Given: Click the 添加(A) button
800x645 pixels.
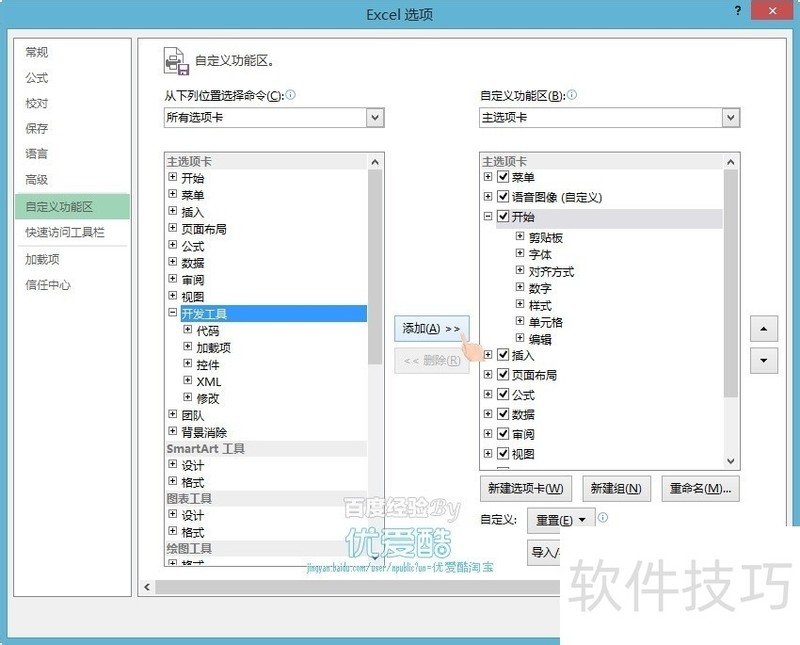Looking at the screenshot, I should (430, 327).
